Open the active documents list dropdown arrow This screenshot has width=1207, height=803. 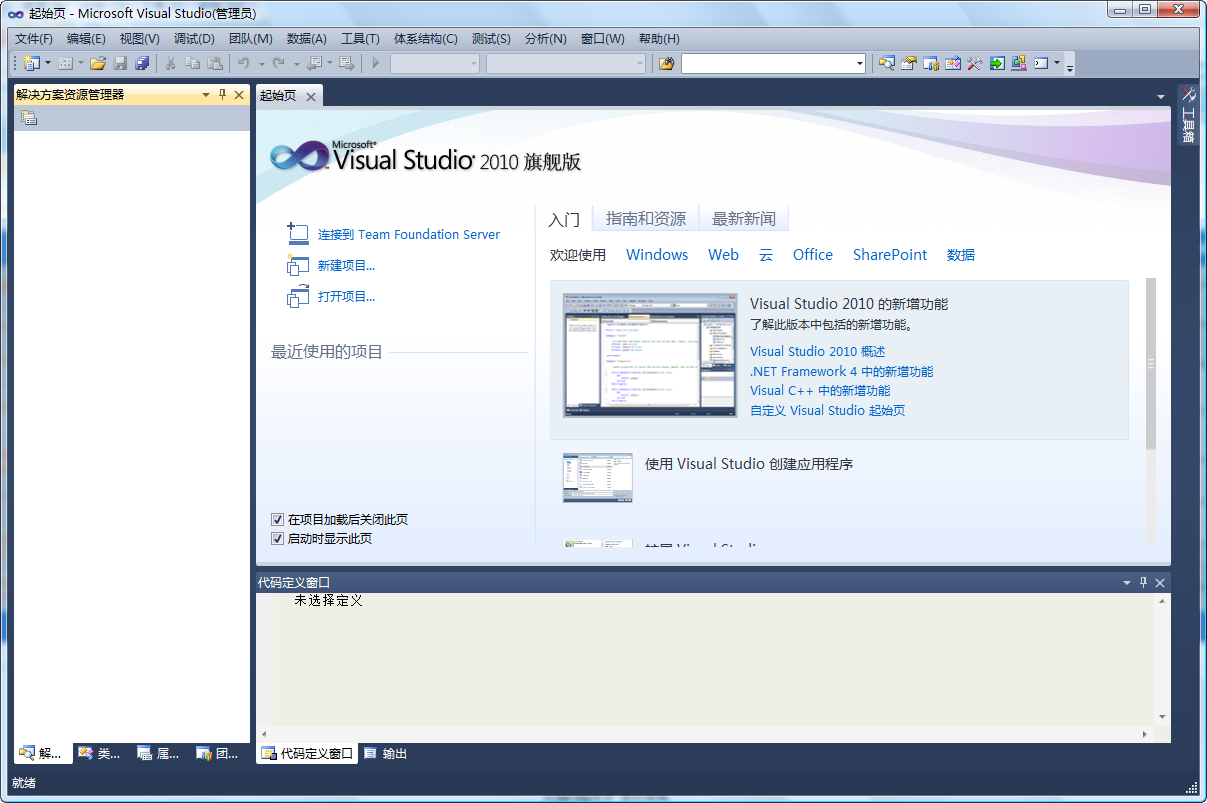(x=1161, y=97)
